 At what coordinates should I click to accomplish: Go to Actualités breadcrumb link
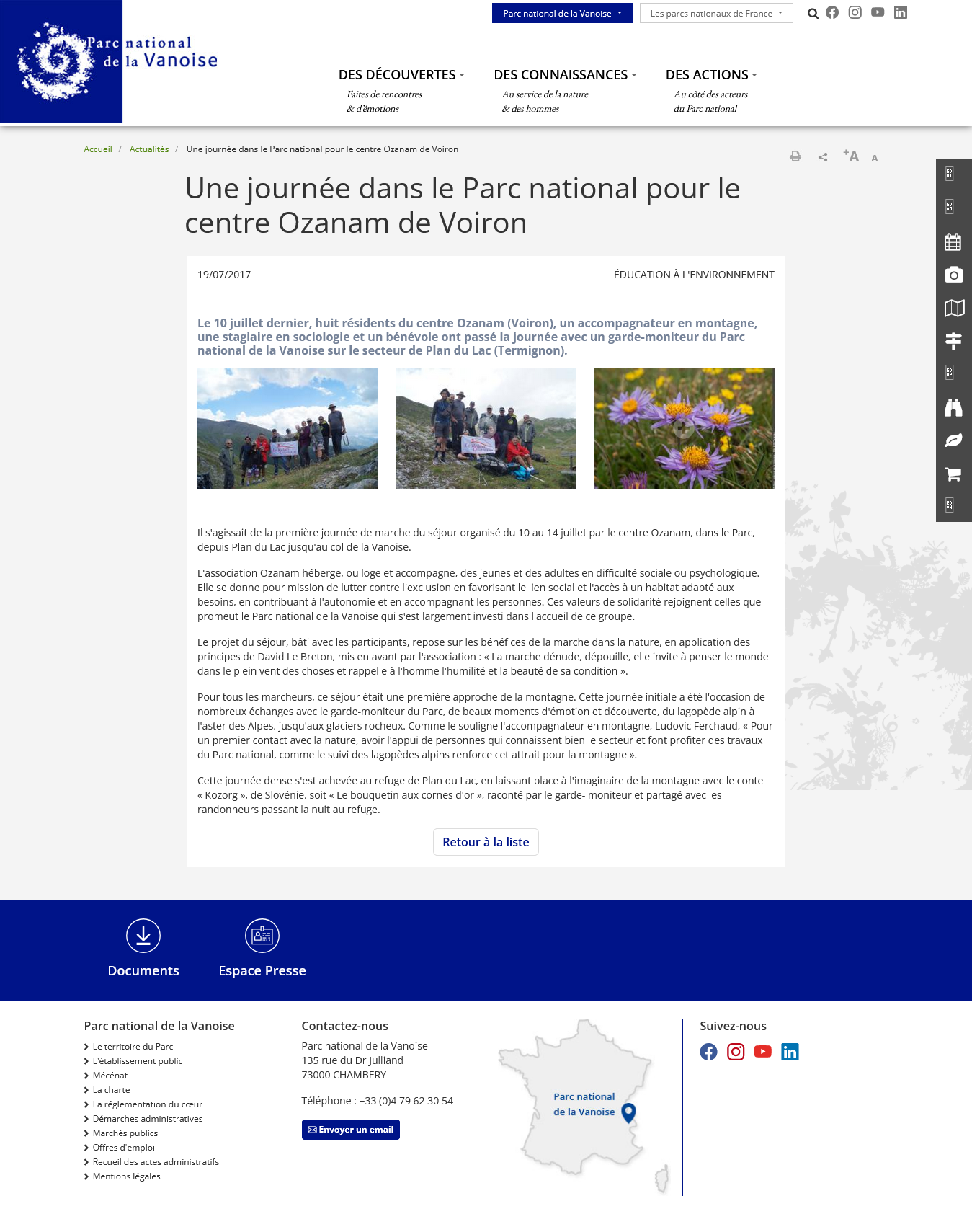tap(149, 149)
